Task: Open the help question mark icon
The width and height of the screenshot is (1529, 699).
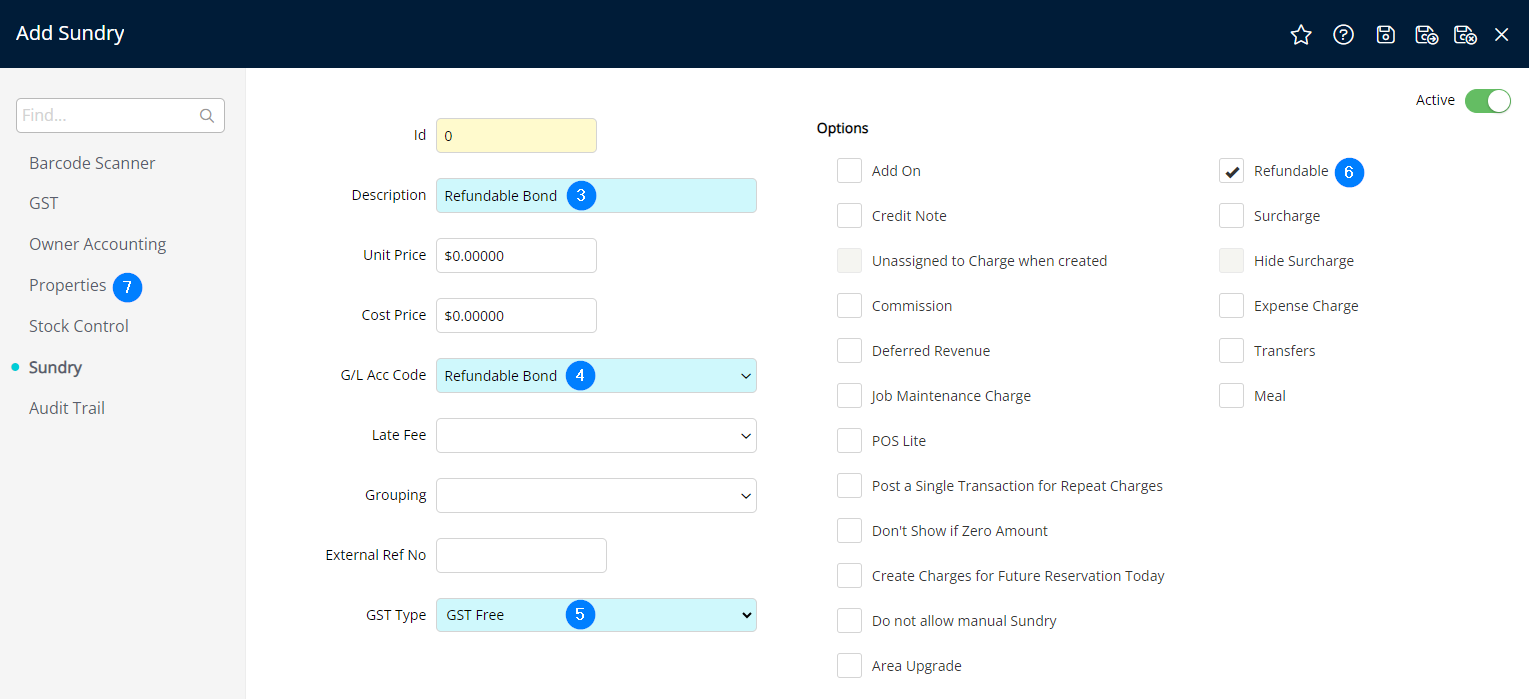Action: click(1343, 35)
